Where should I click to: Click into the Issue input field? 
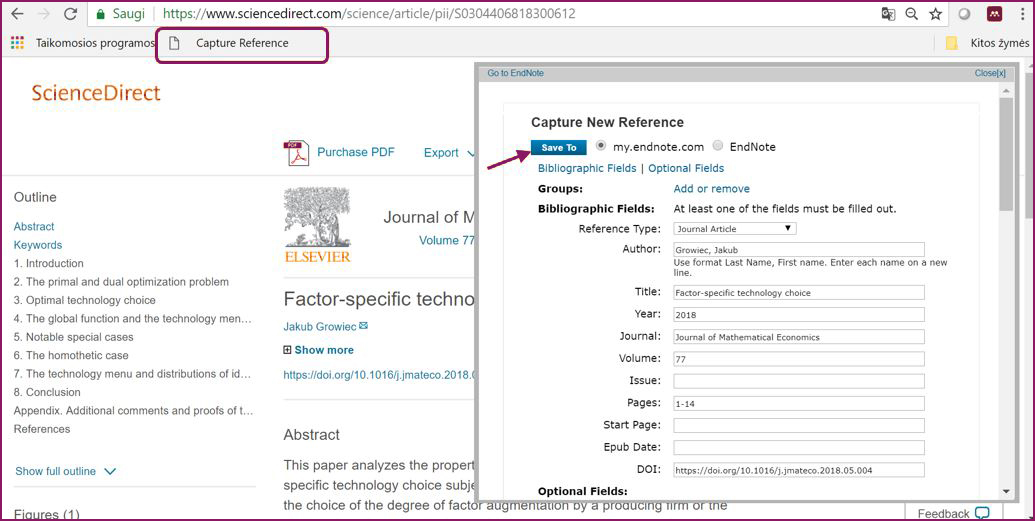[798, 381]
